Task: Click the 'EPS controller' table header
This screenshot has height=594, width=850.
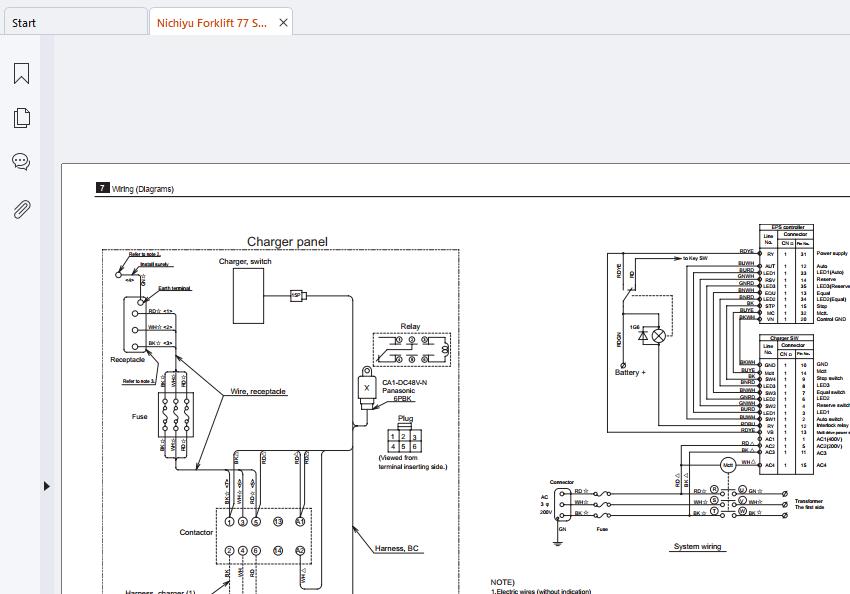Action: 788,227
